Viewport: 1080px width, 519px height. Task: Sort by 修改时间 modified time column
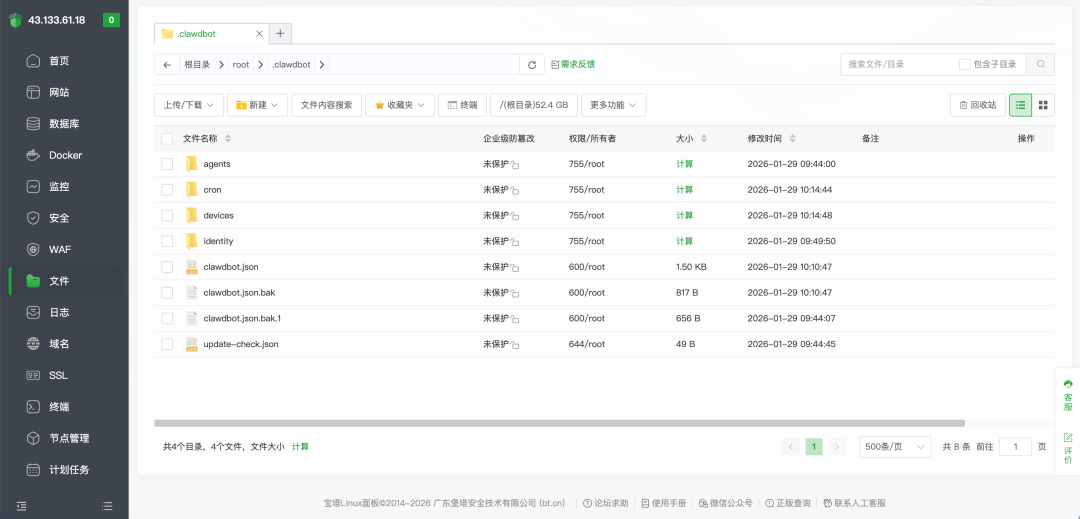(793, 138)
